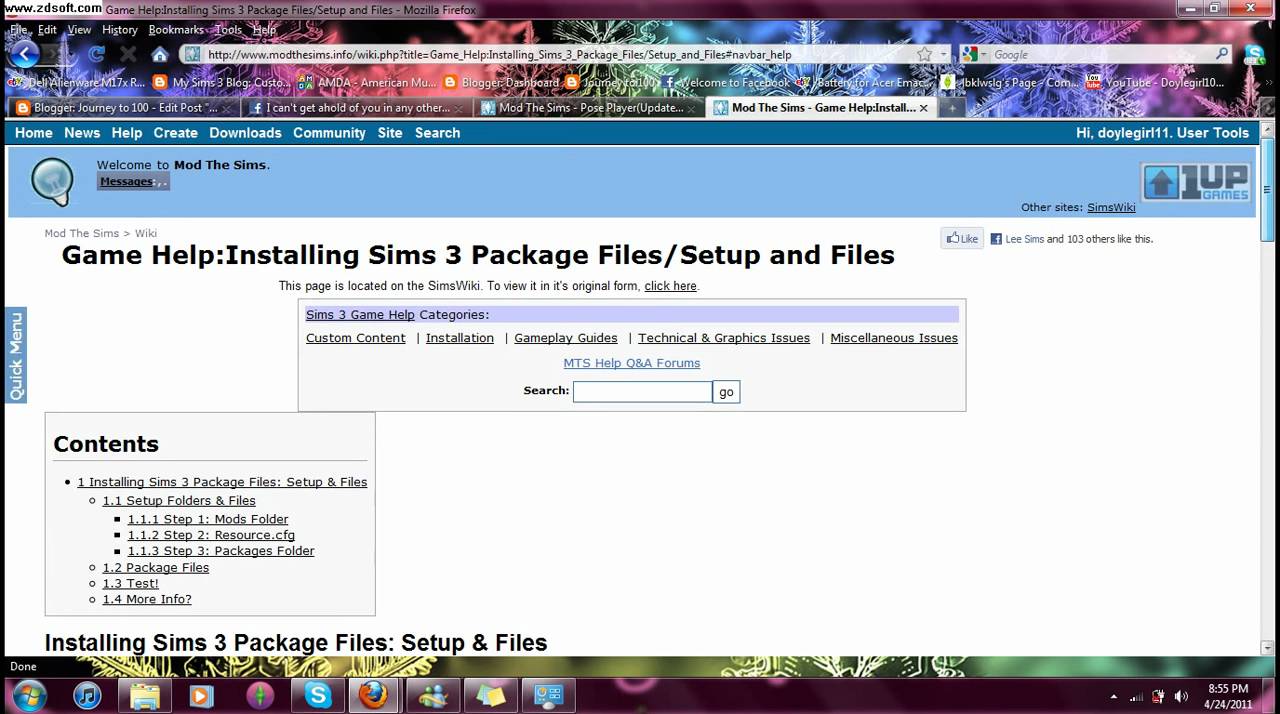Open the Bookmarks menu
Image resolution: width=1280 pixels, height=714 pixels.
tap(176, 30)
